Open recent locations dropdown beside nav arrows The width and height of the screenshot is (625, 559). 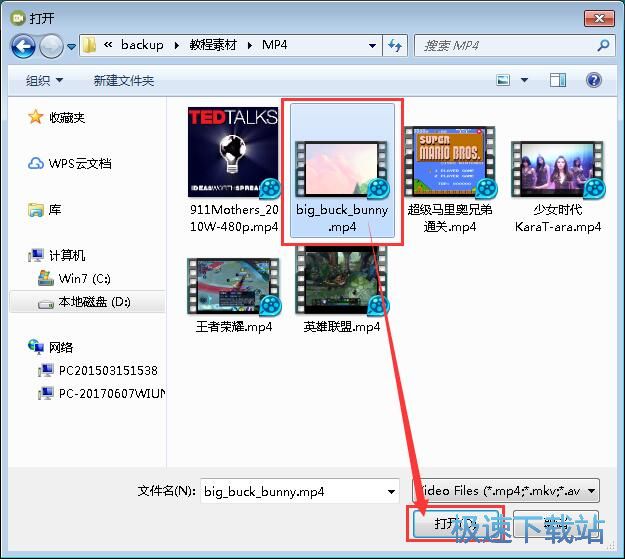pyautogui.click(x=71, y=47)
